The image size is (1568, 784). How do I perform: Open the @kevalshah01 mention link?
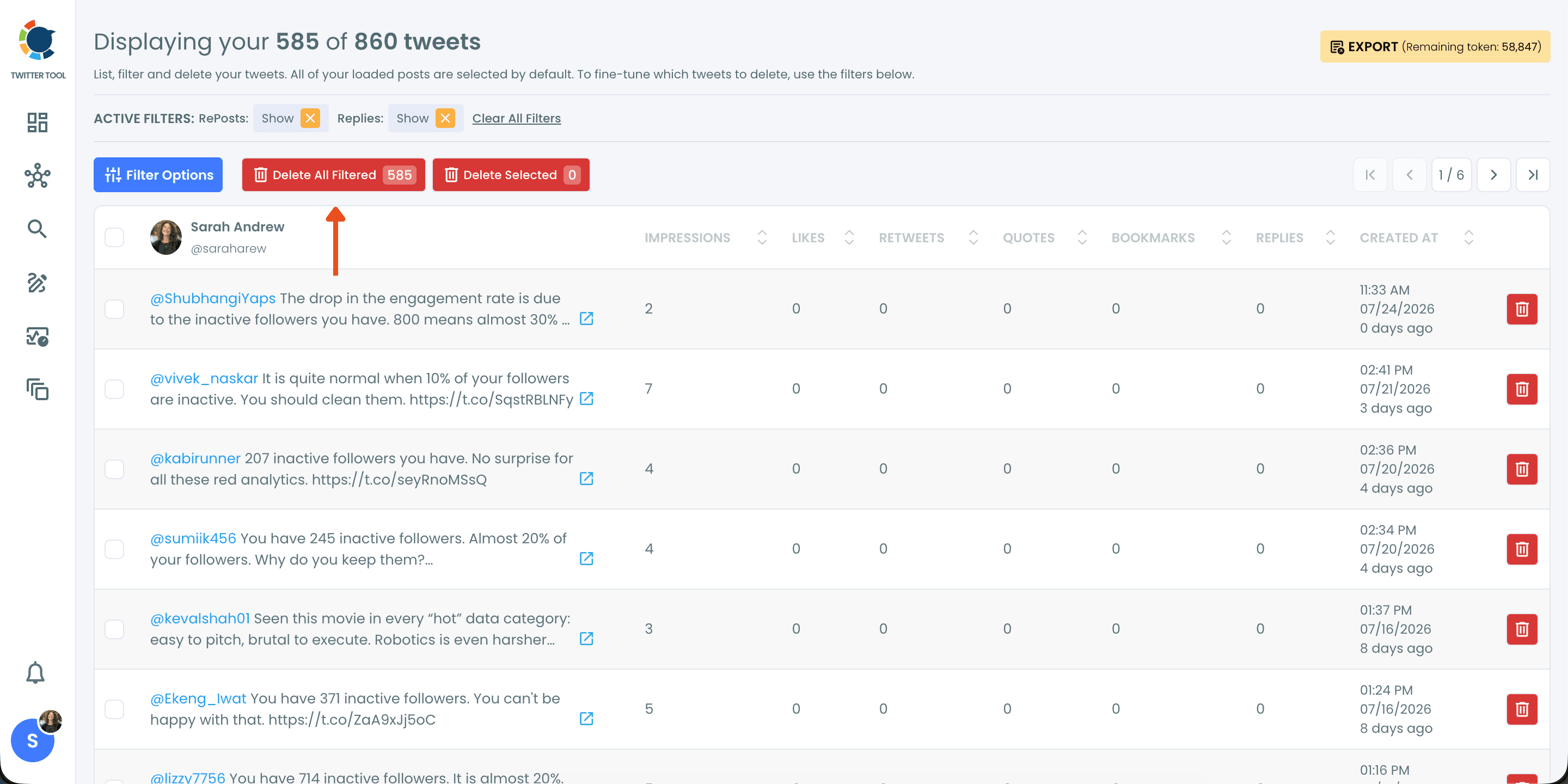click(200, 618)
